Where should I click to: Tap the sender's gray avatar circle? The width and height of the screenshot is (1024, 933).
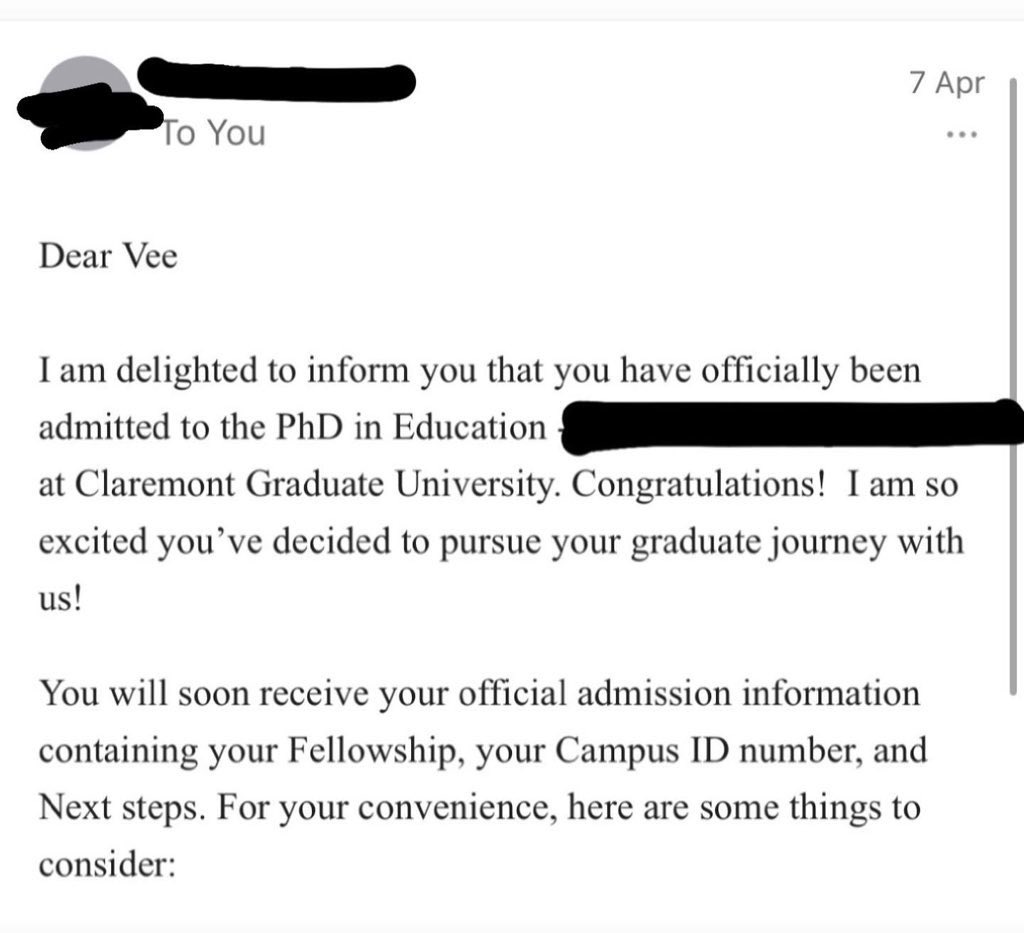85,103
